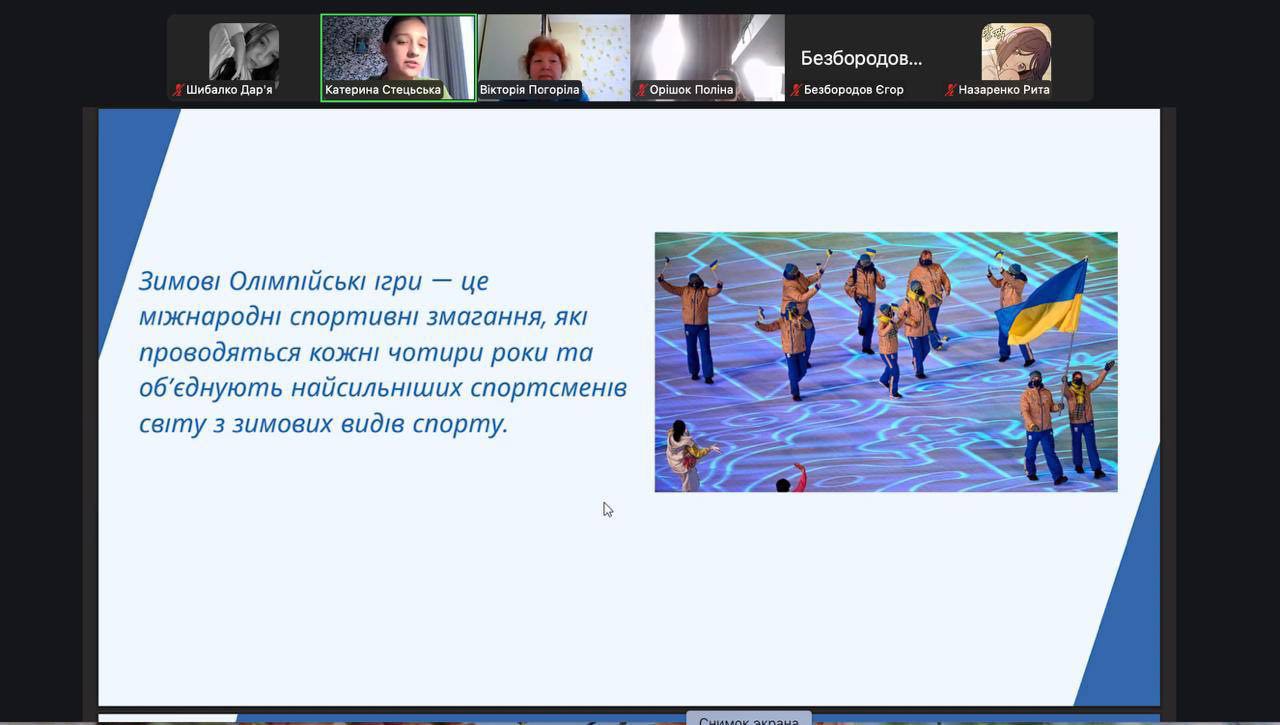
Task: Click the Ukrainian flag in the slide photo
Action: [1045, 302]
